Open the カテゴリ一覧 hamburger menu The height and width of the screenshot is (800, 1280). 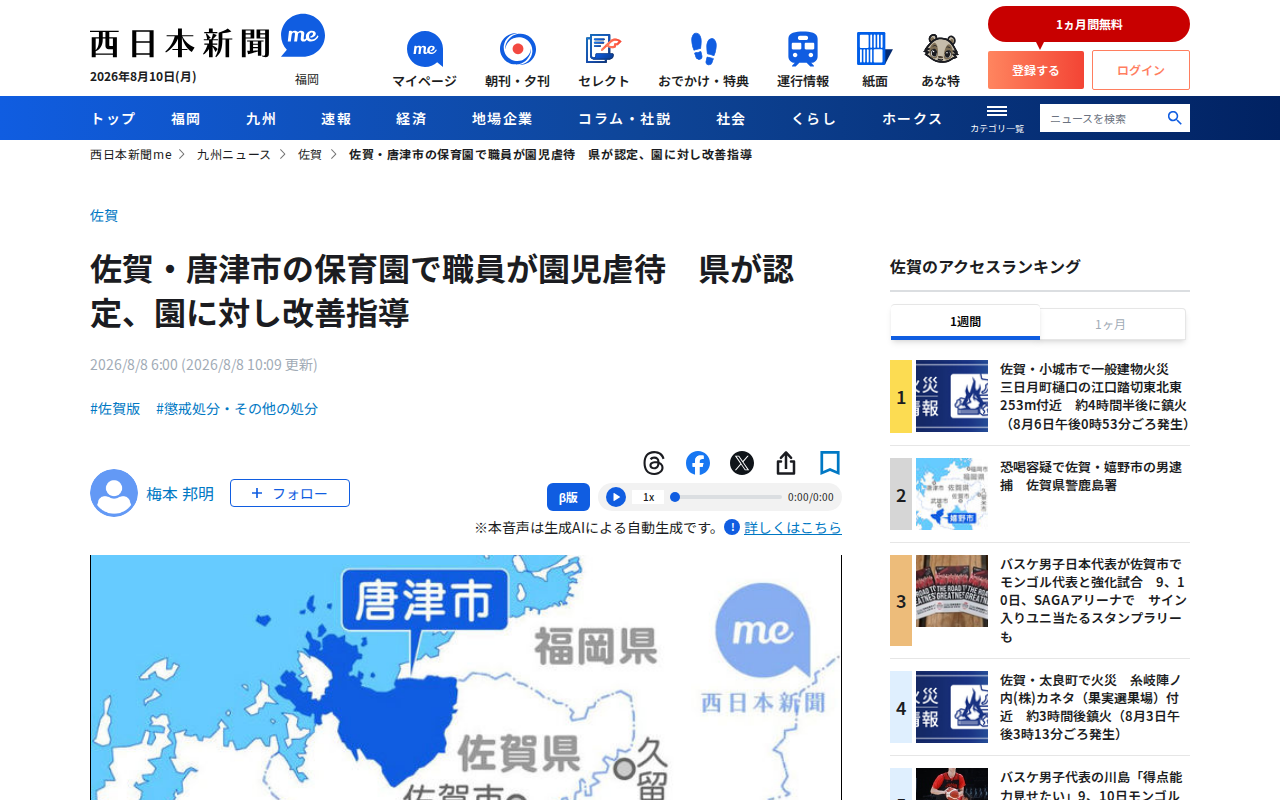coord(997,118)
